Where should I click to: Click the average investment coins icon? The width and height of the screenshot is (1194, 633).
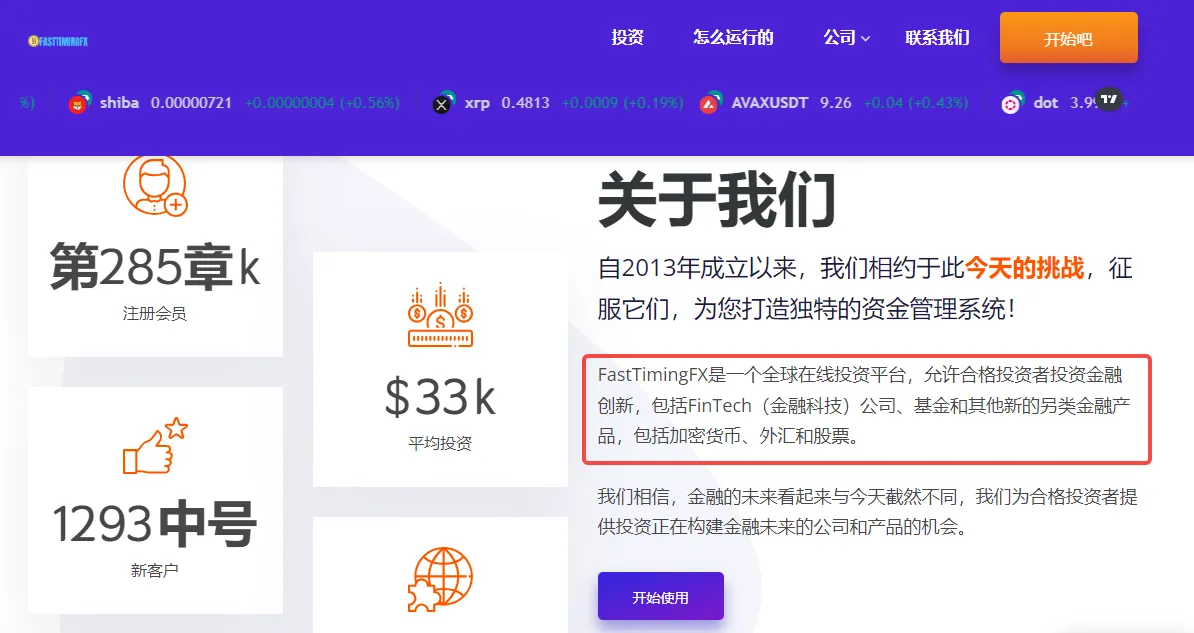point(440,315)
